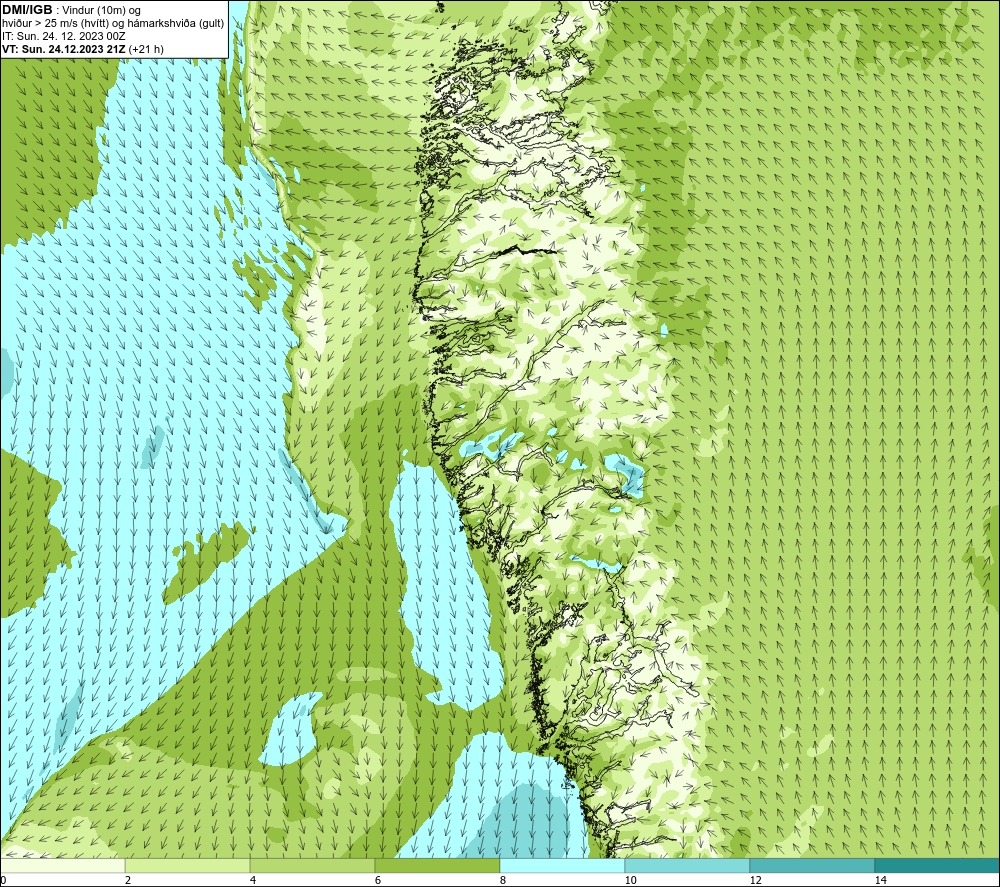Click the 'IT: Sun. 24. 12. 2023 00Z' line

(x=64, y=36)
